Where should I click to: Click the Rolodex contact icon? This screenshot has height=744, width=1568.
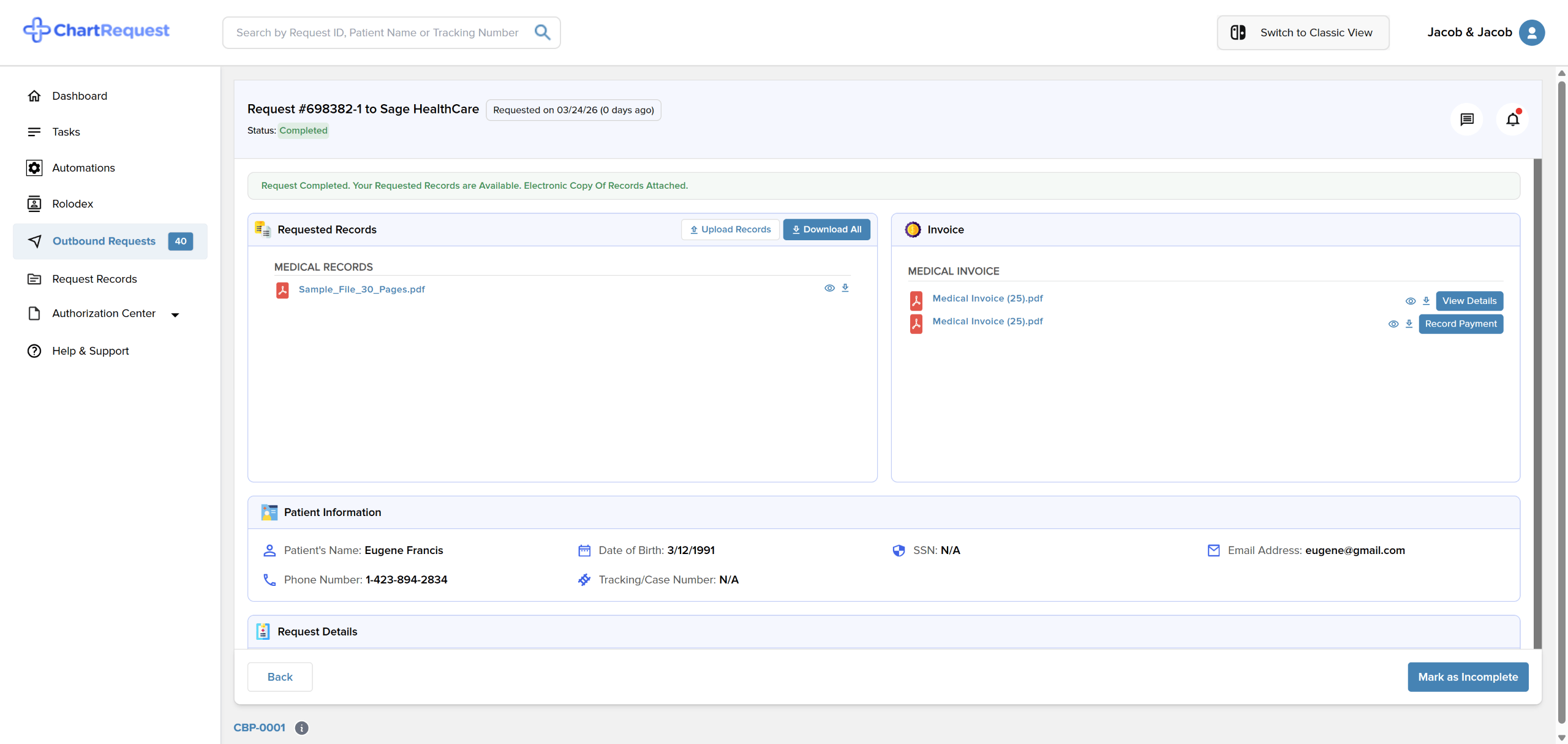(x=34, y=203)
